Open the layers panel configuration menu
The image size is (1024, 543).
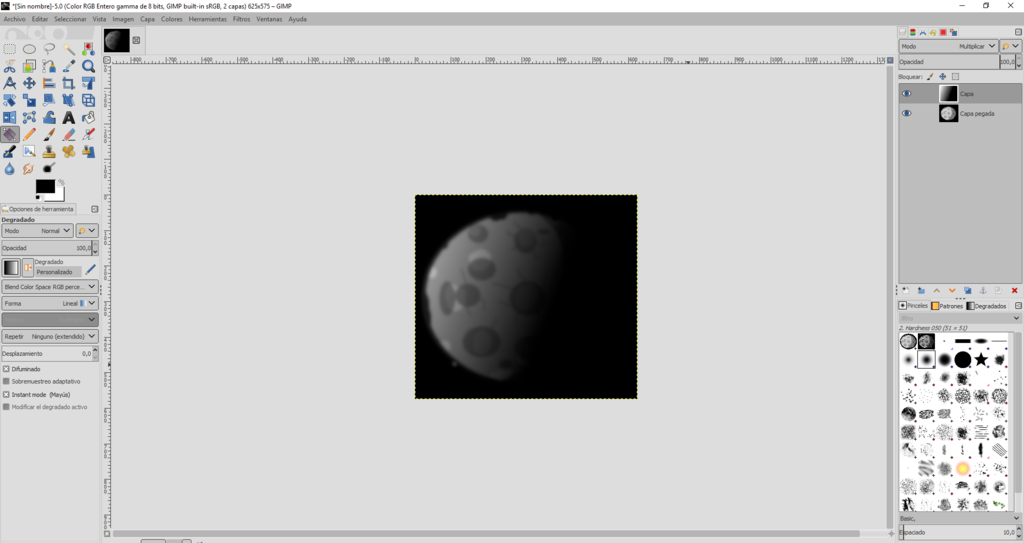1017,31
